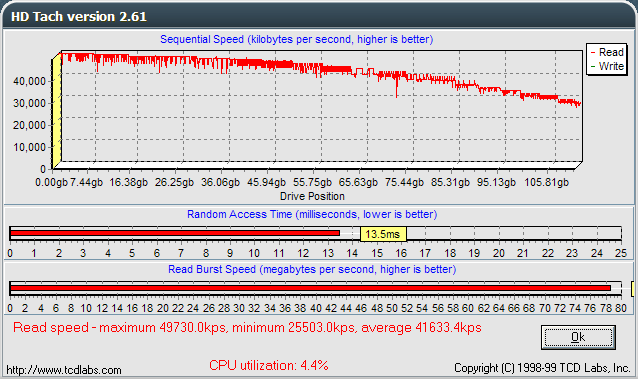The height and width of the screenshot is (379, 638).
Task: Click the 40,000 y-axis label
Action: point(29,81)
